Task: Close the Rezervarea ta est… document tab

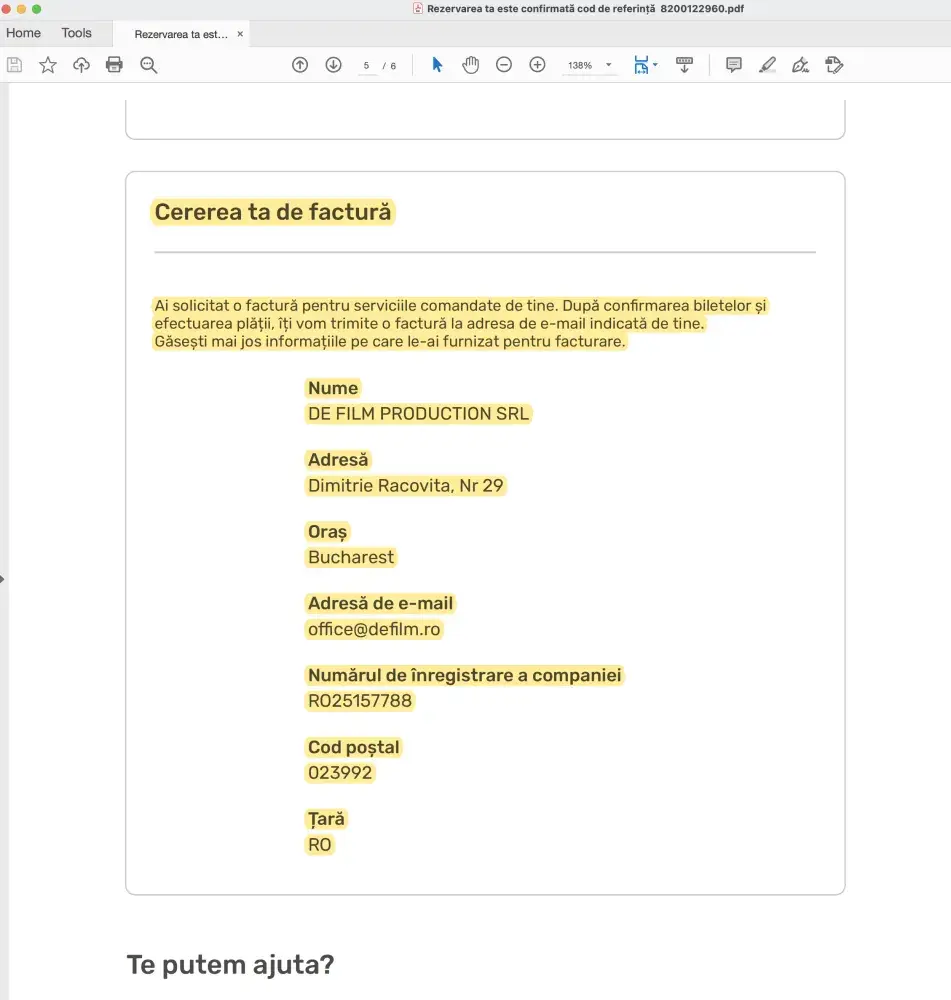Action: [240, 34]
